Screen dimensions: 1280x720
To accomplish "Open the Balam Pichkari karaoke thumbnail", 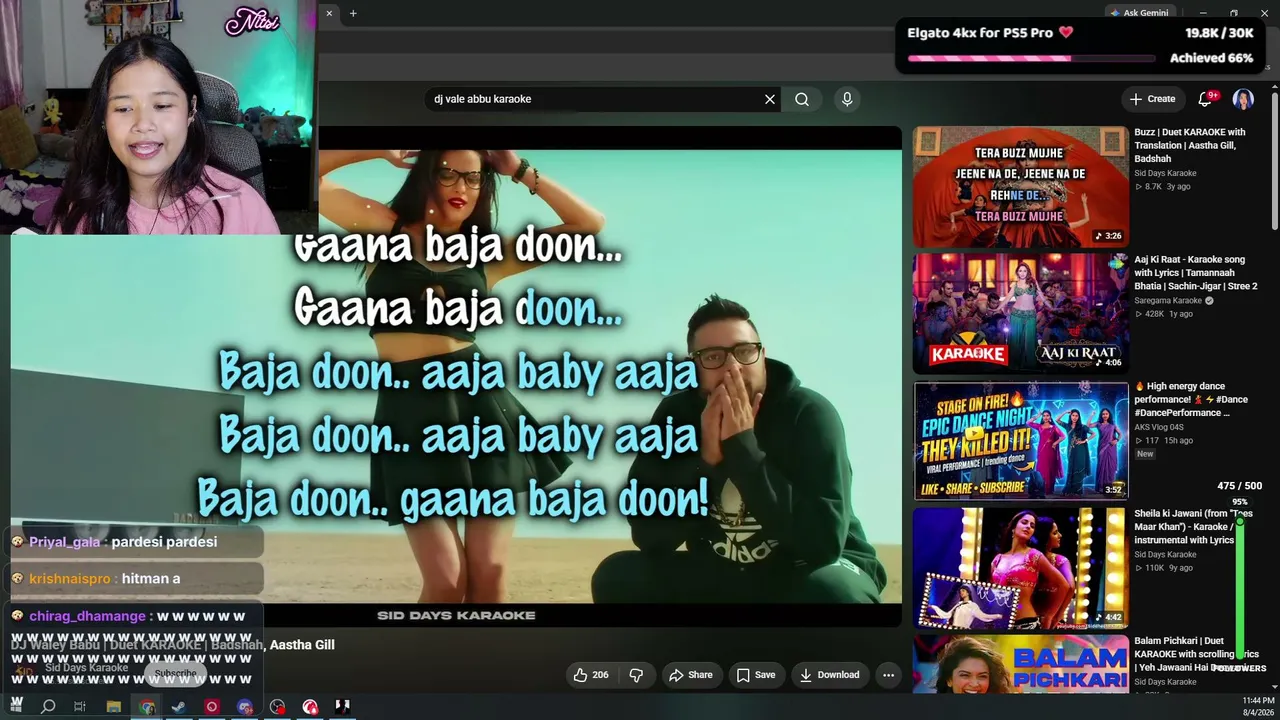I will click(1021, 664).
